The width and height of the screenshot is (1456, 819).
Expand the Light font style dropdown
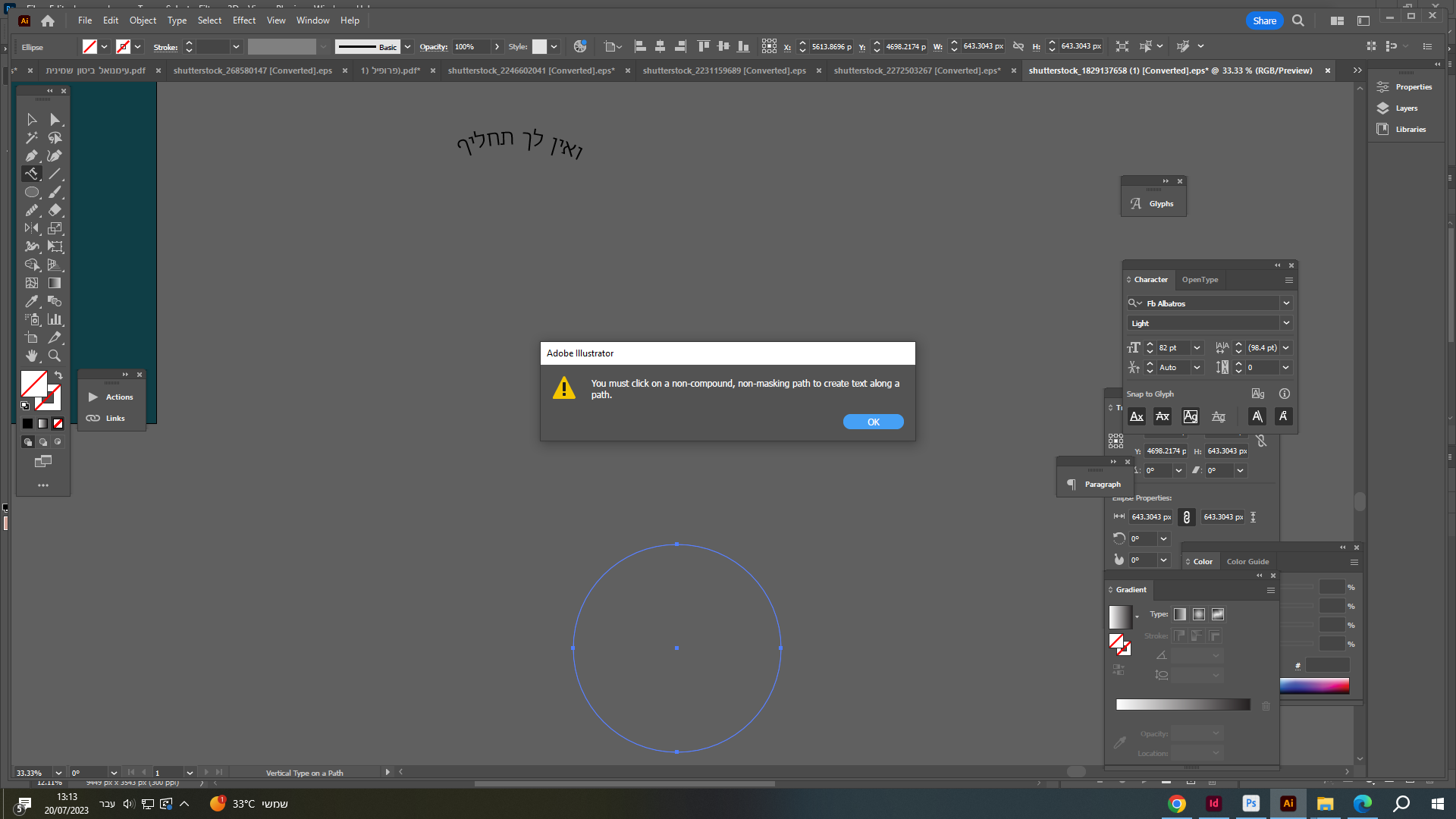tap(1286, 323)
